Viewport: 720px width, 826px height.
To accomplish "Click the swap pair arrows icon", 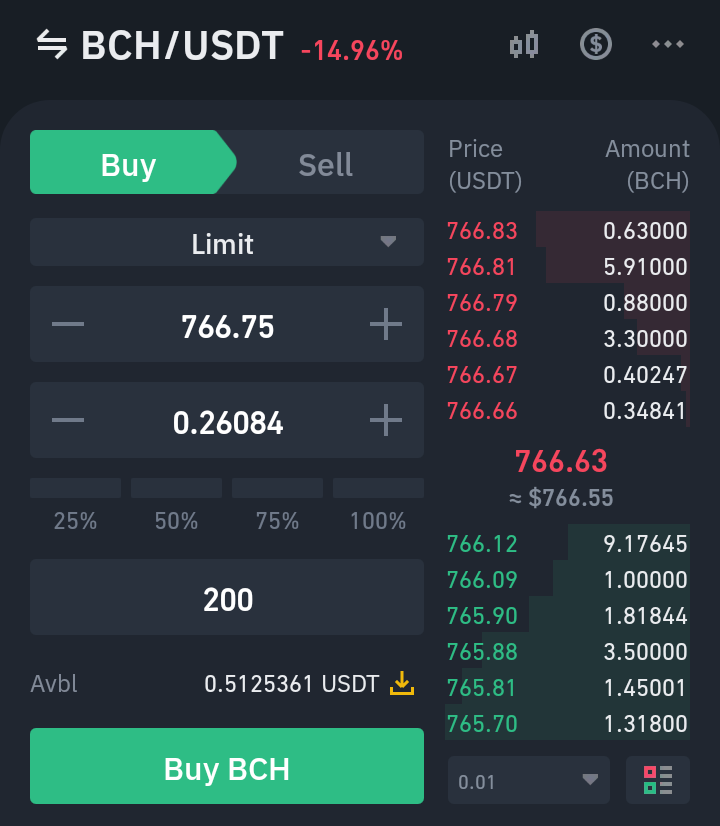I will [52, 44].
